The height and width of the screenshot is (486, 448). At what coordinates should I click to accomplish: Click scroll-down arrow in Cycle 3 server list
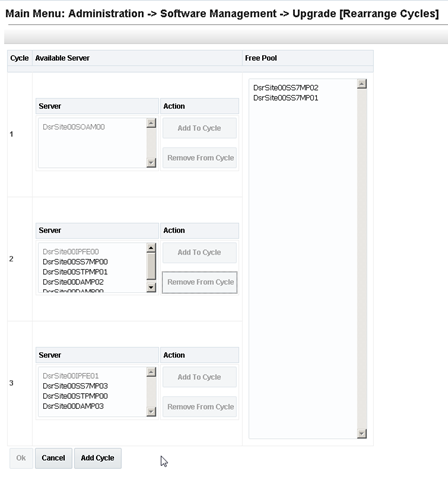151,412
